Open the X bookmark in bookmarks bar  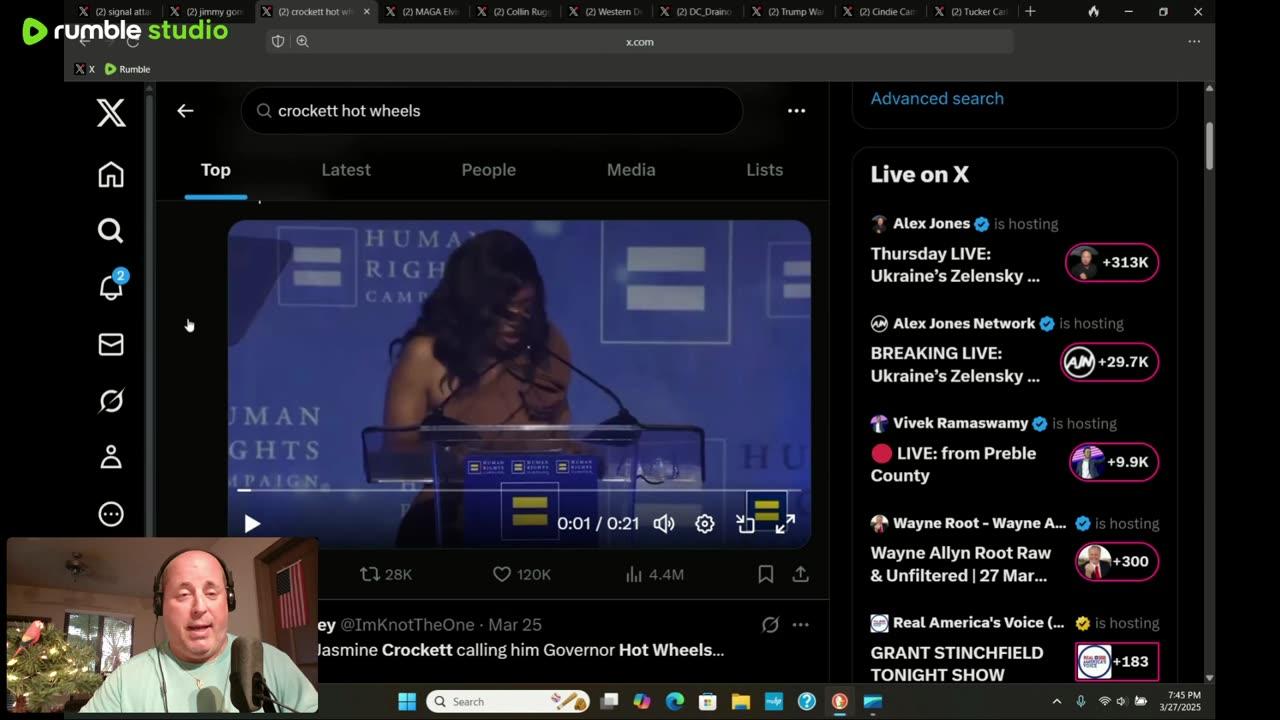(85, 69)
